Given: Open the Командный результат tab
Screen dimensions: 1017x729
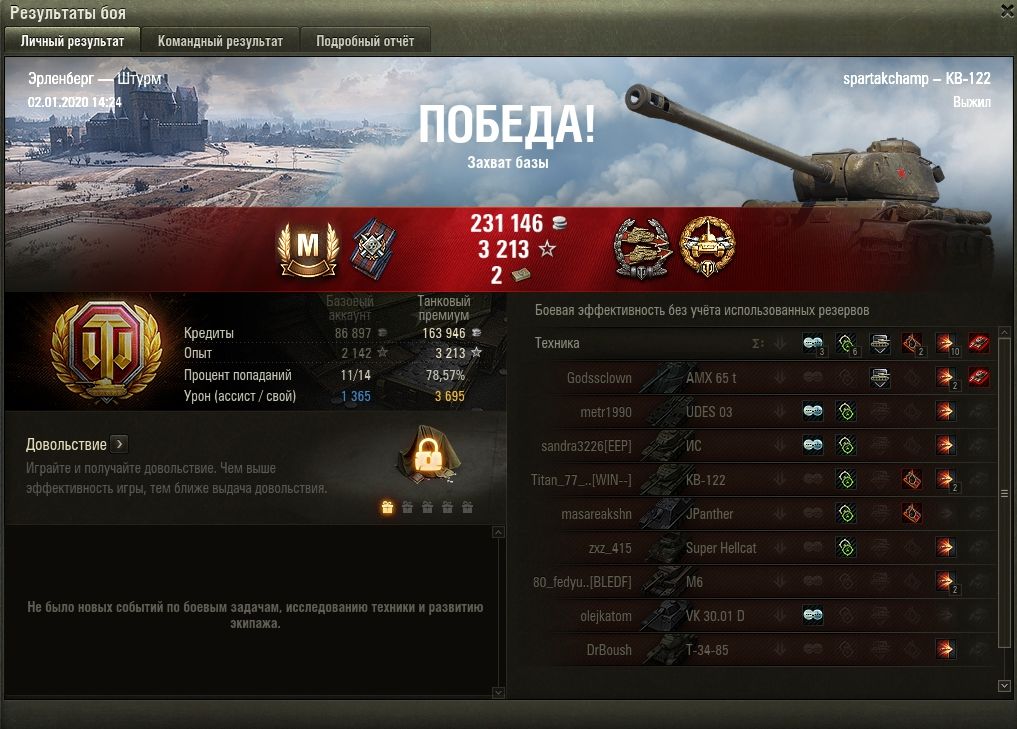Looking at the screenshot, I should point(220,41).
